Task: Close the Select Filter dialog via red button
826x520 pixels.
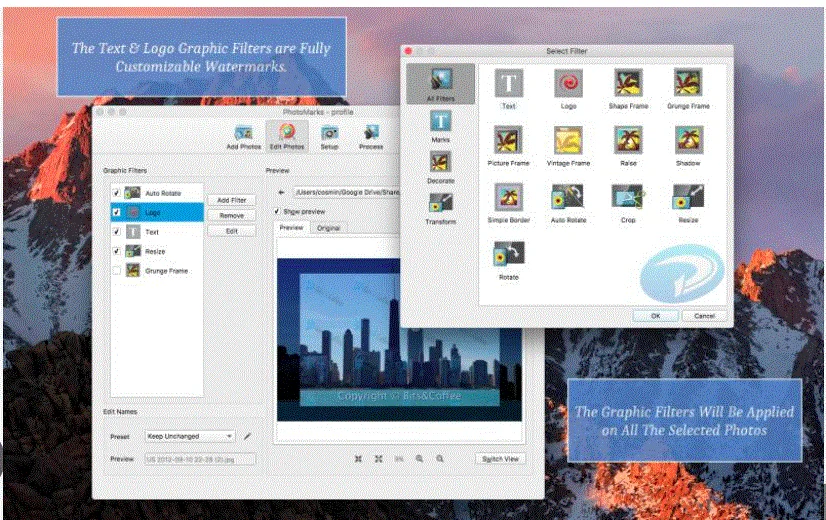Action: click(408, 51)
